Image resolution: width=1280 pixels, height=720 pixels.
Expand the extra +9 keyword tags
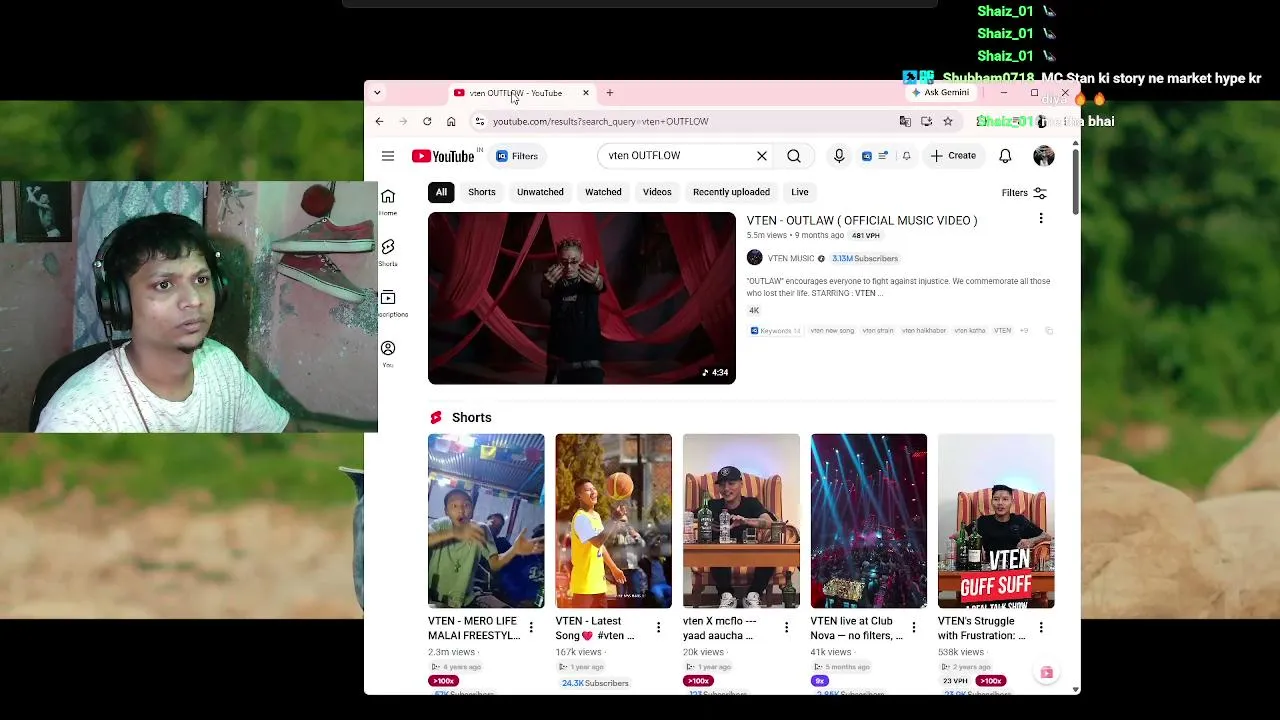[x=1024, y=331]
